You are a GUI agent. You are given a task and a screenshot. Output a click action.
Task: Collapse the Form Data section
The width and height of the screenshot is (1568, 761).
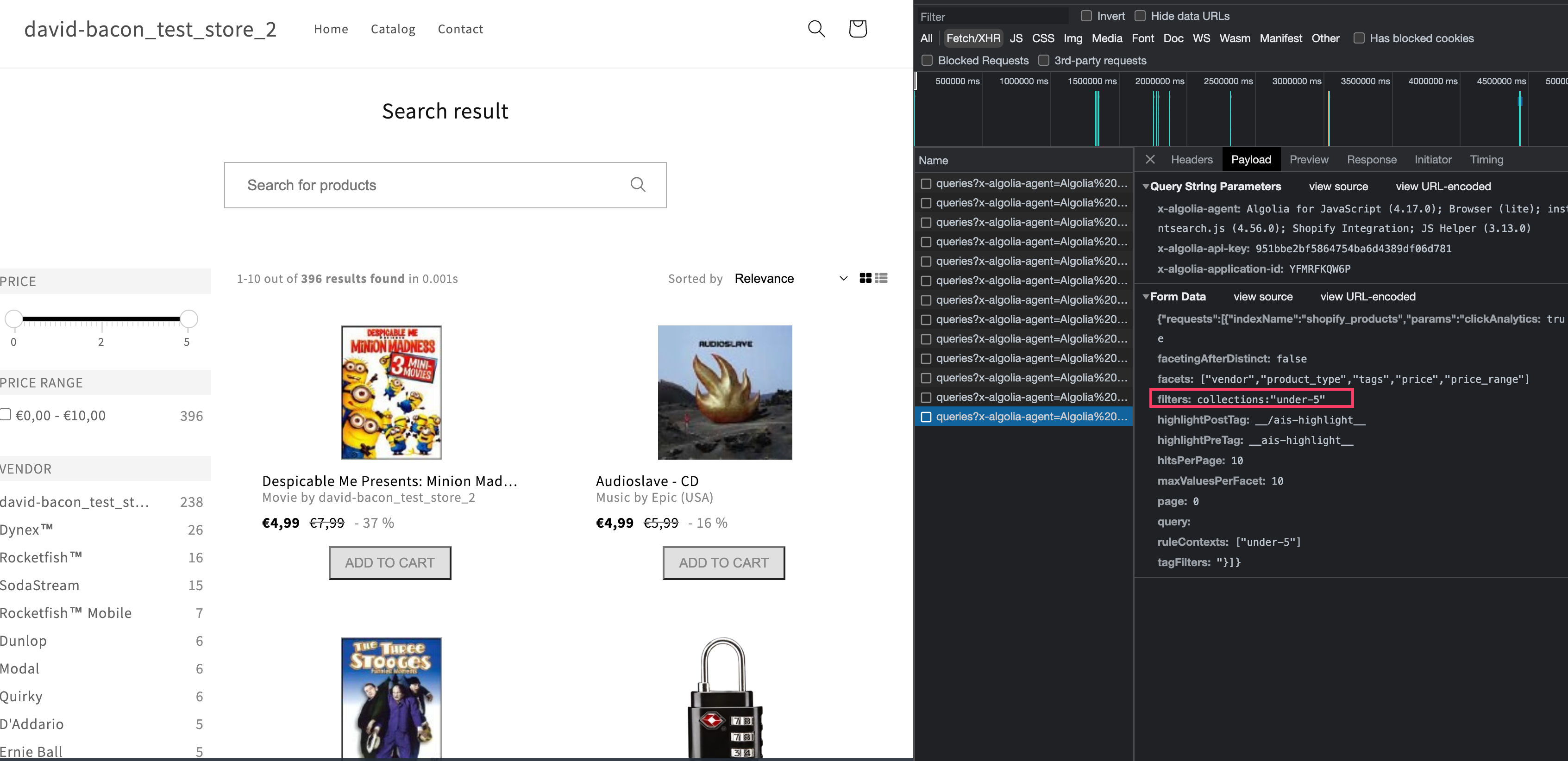click(1146, 297)
